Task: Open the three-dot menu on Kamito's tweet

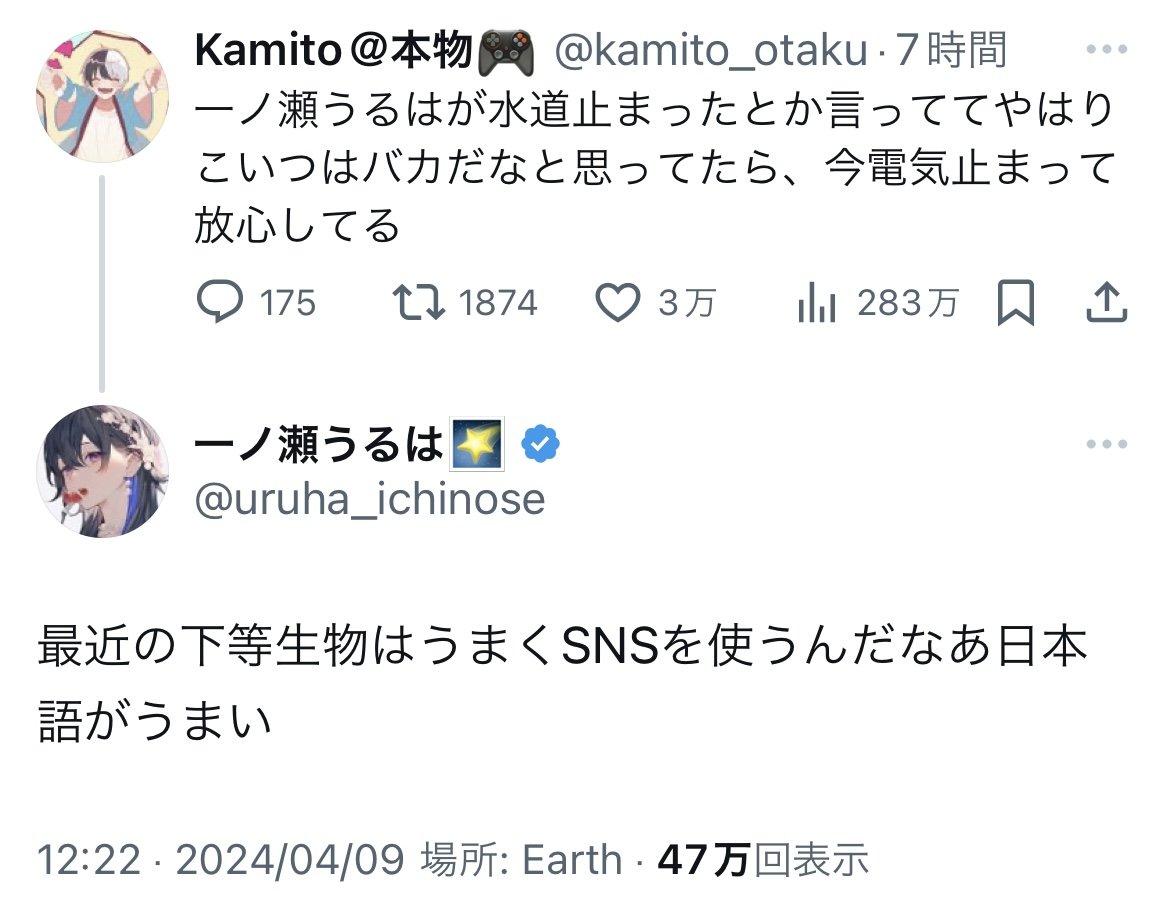Action: coord(1107,49)
